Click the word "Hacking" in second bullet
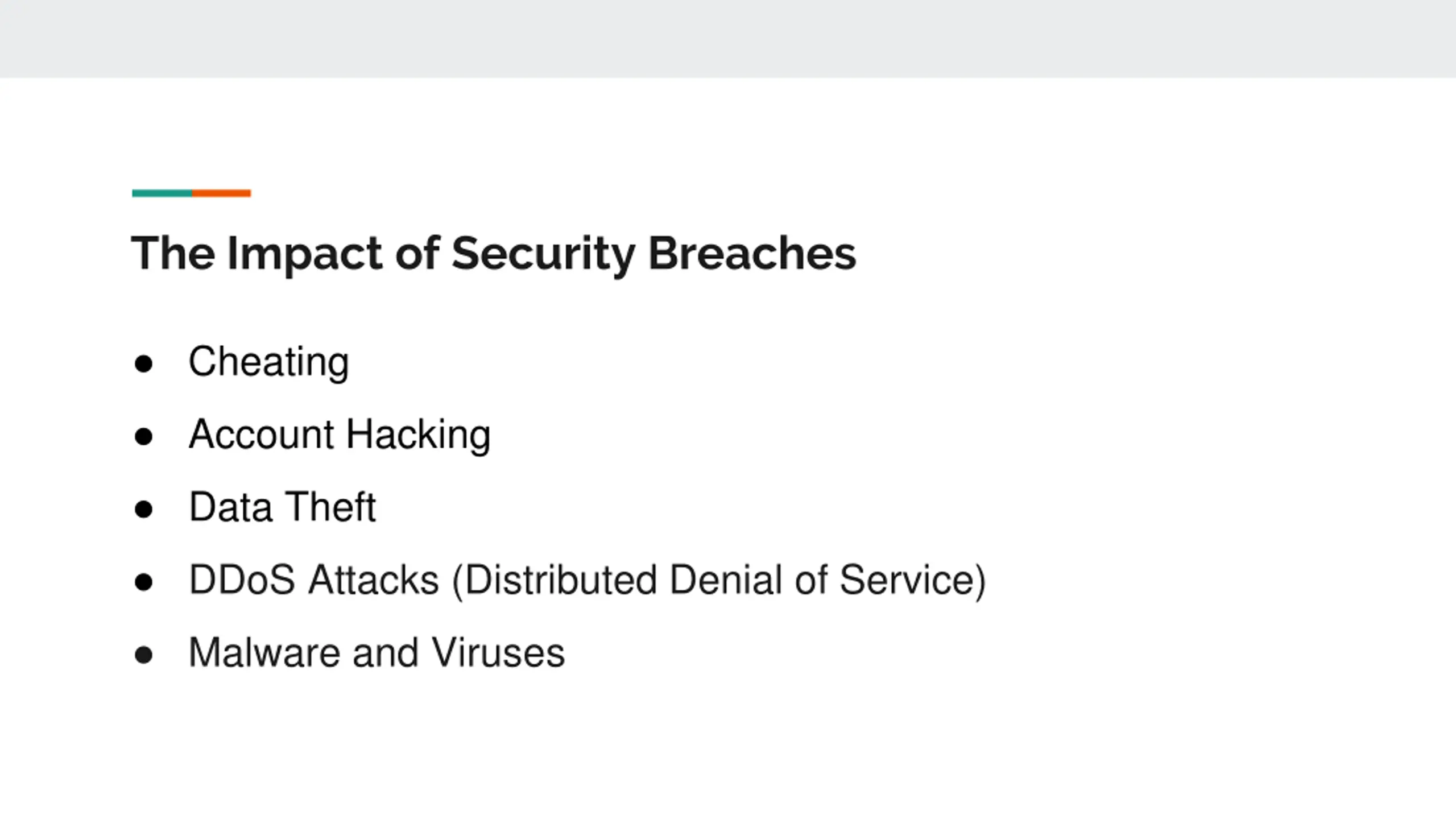Image resolution: width=1456 pixels, height=819 pixels. coord(418,435)
